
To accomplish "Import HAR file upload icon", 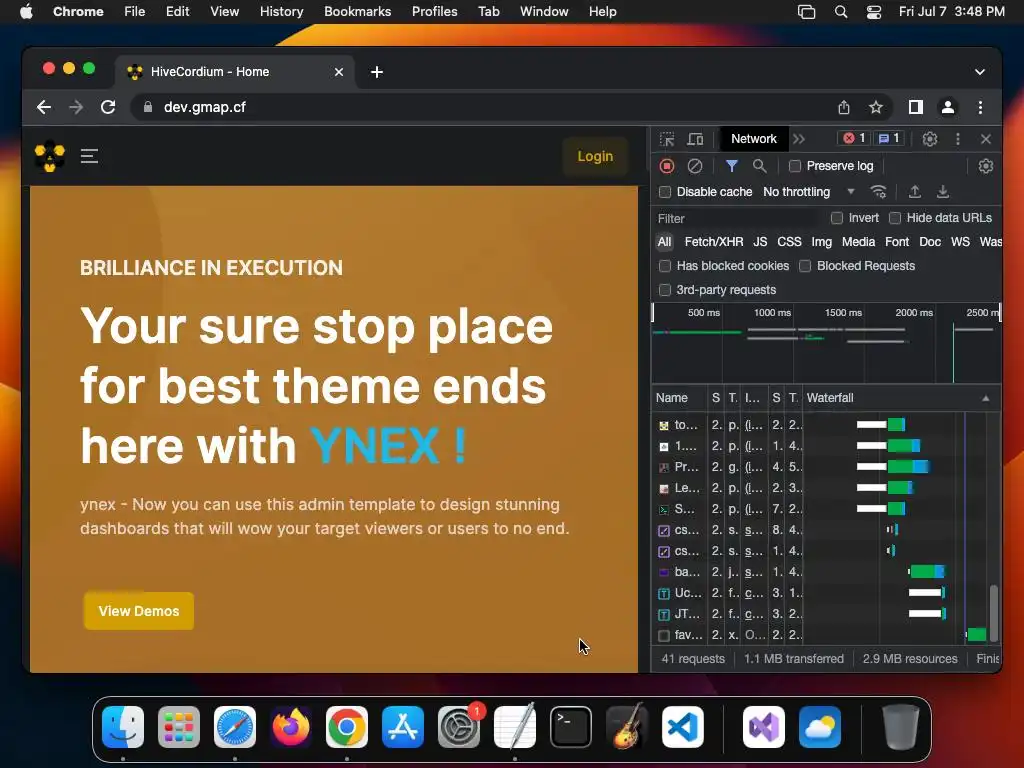I will (915, 191).
